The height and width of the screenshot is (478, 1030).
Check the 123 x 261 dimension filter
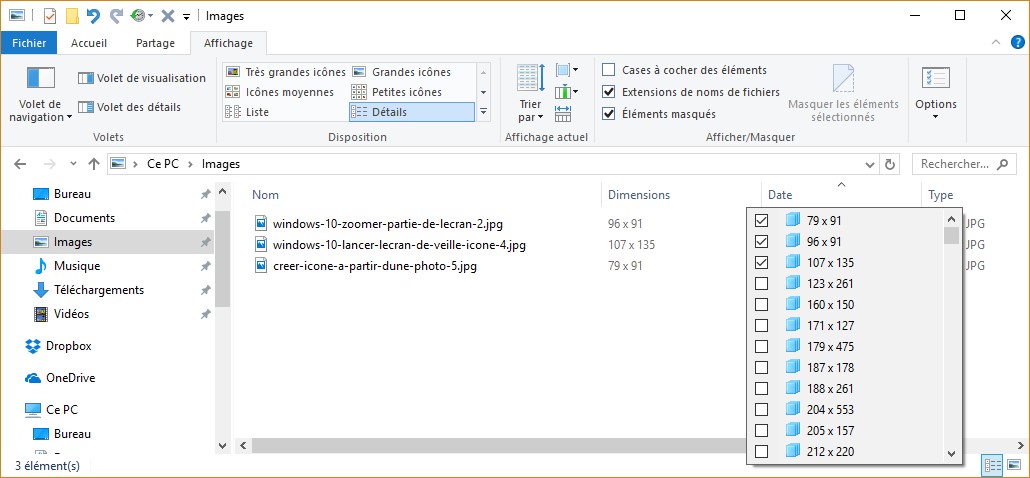click(x=761, y=284)
